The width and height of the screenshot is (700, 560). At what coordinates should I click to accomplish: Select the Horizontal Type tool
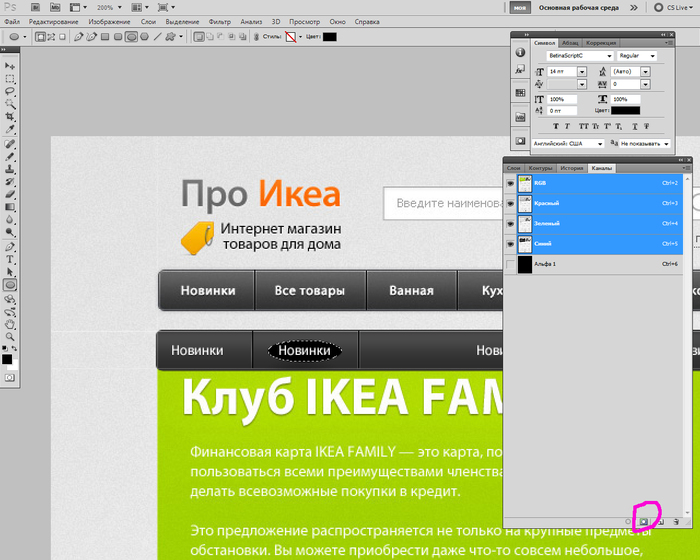coord(10,259)
